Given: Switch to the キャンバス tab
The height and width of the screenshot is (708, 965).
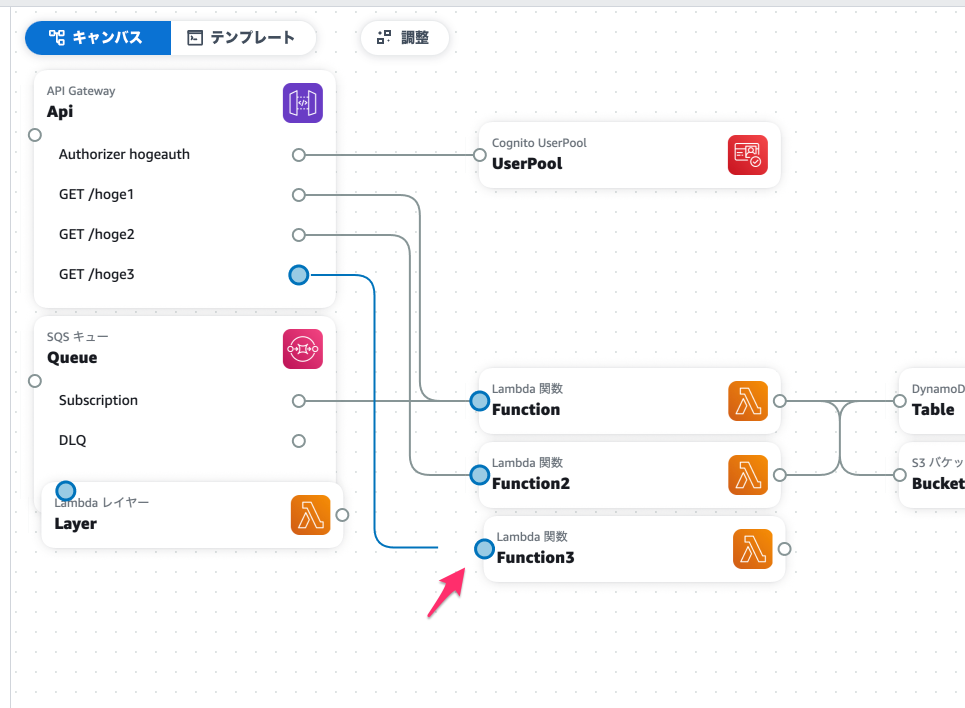Looking at the screenshot, I should point(98,38).
